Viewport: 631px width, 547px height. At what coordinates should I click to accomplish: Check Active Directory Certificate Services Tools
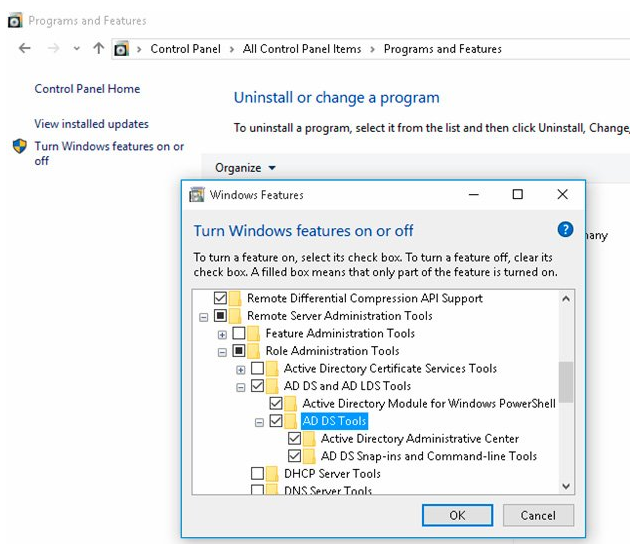tap(257, 368)
